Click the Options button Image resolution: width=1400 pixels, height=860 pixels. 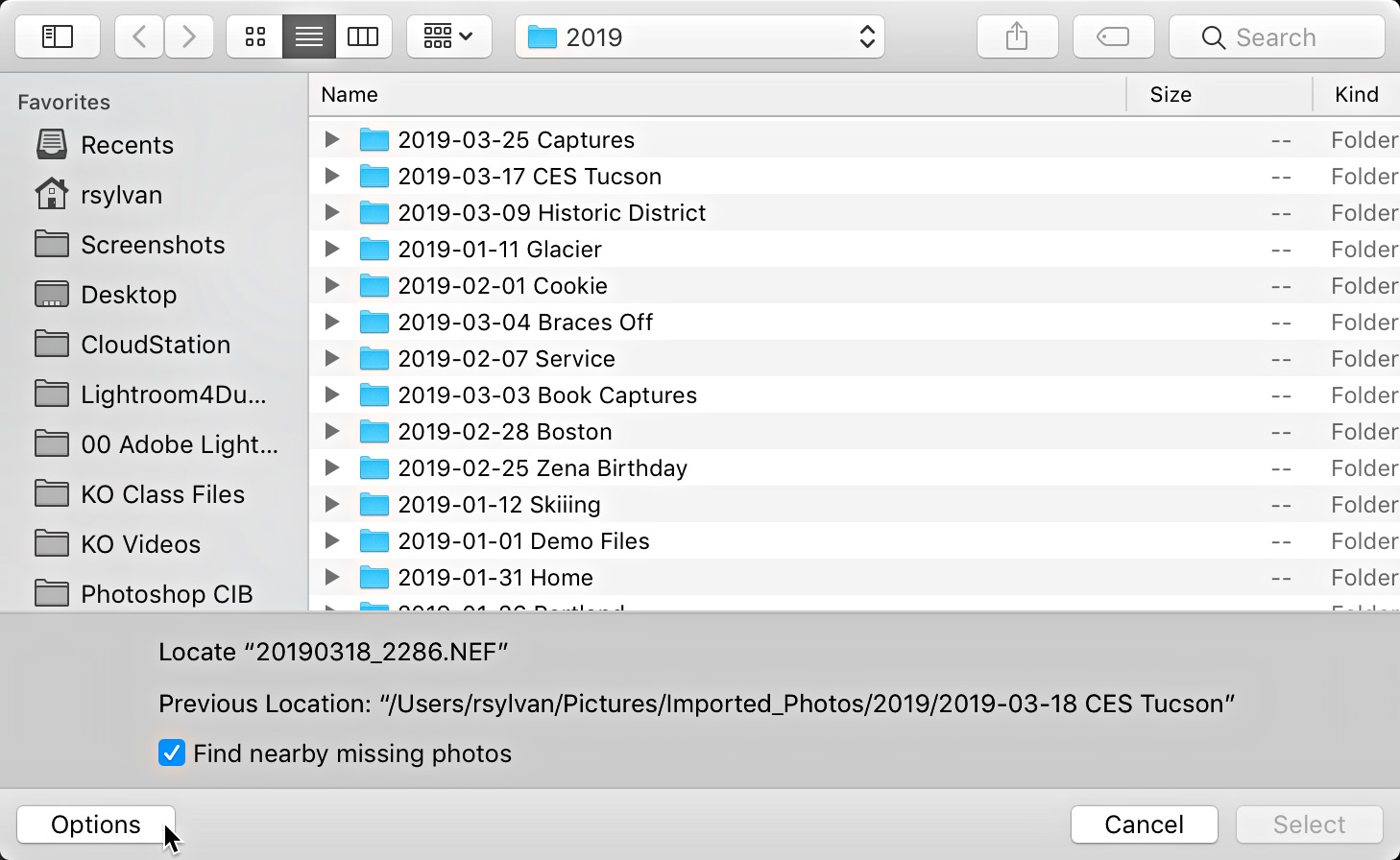pyautogui.click(x=95, y=824)
